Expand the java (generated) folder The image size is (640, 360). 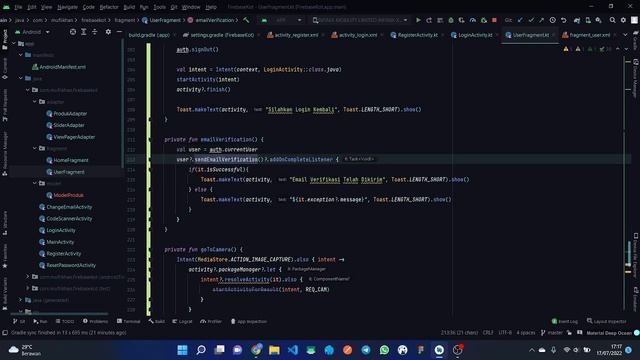[21, 300]
